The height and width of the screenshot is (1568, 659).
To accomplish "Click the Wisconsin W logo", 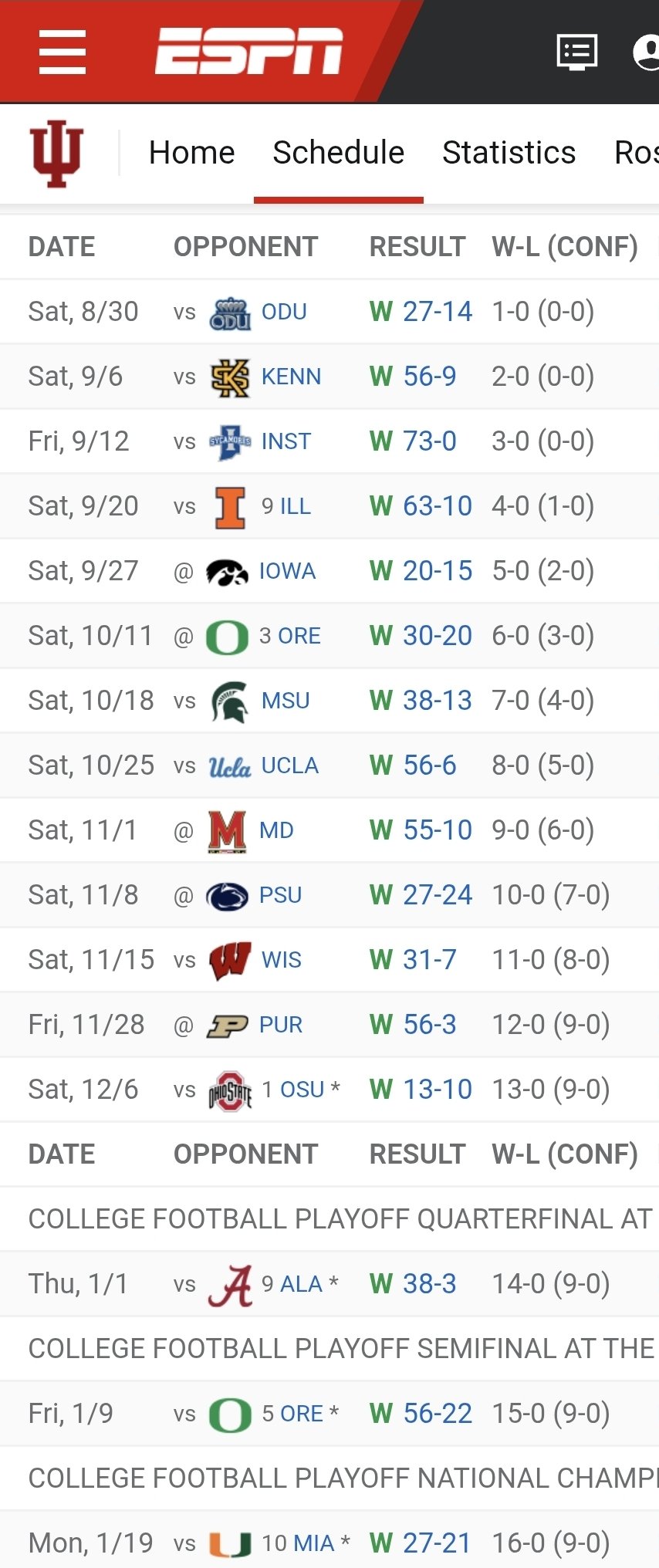I will pos(230,961).
